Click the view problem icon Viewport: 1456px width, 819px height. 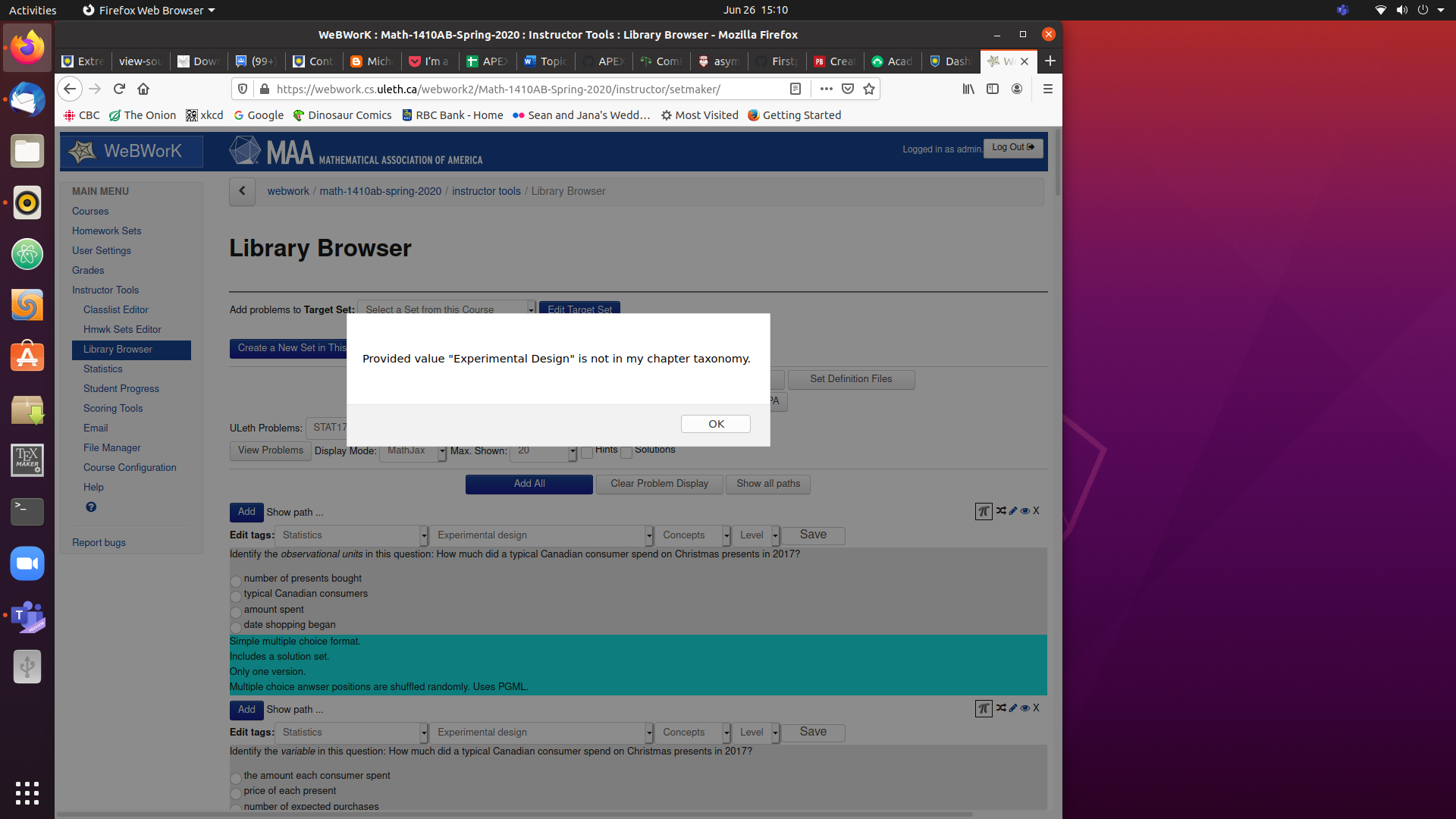tap(1024, 510)
